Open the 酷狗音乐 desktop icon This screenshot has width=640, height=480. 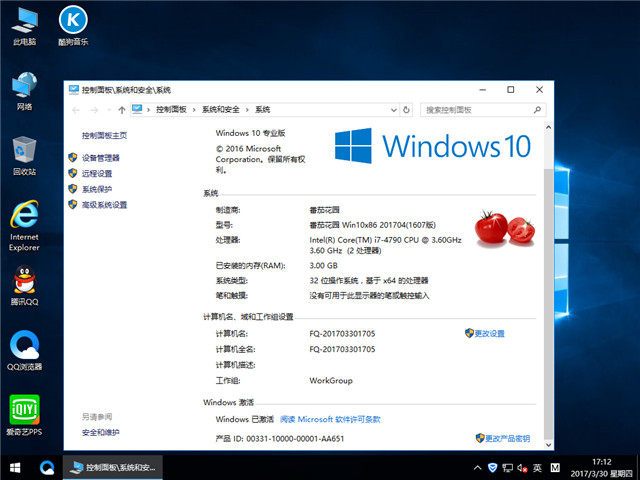point(73,25)
